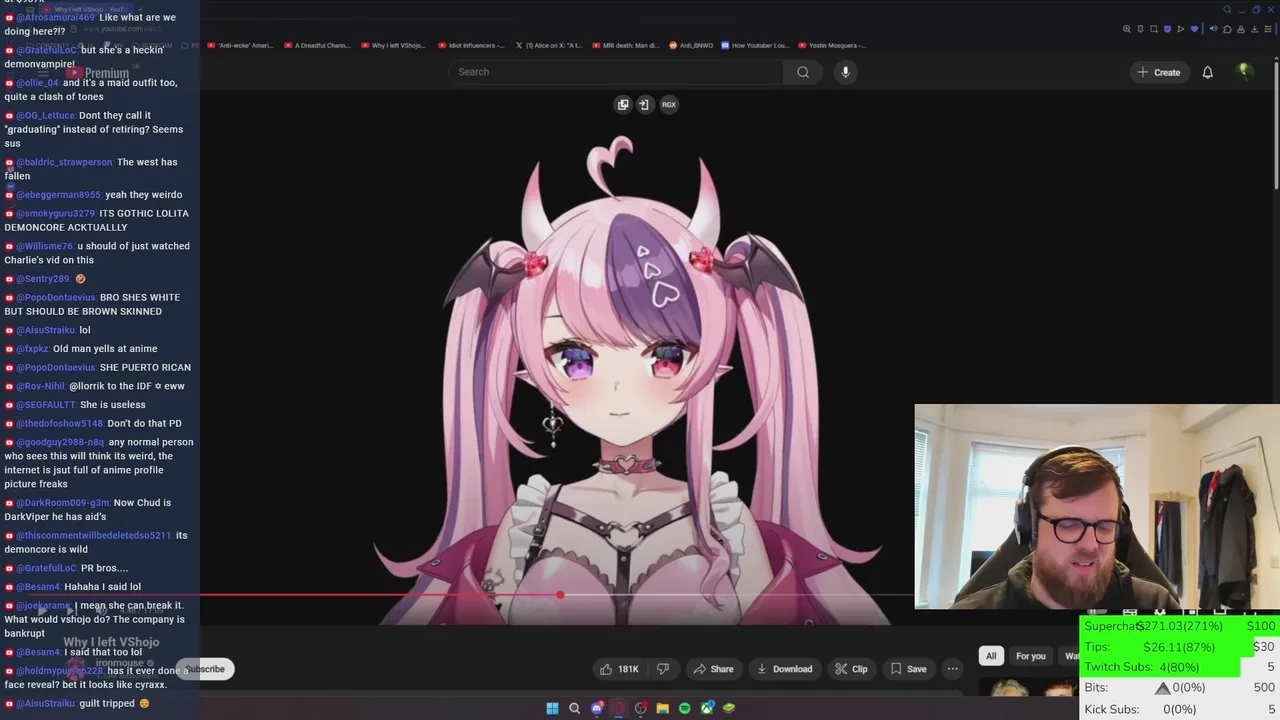Click the Clip button under the video
Image resolution: width=1280 pixels, height=720 pixels.
coord(852,669)
